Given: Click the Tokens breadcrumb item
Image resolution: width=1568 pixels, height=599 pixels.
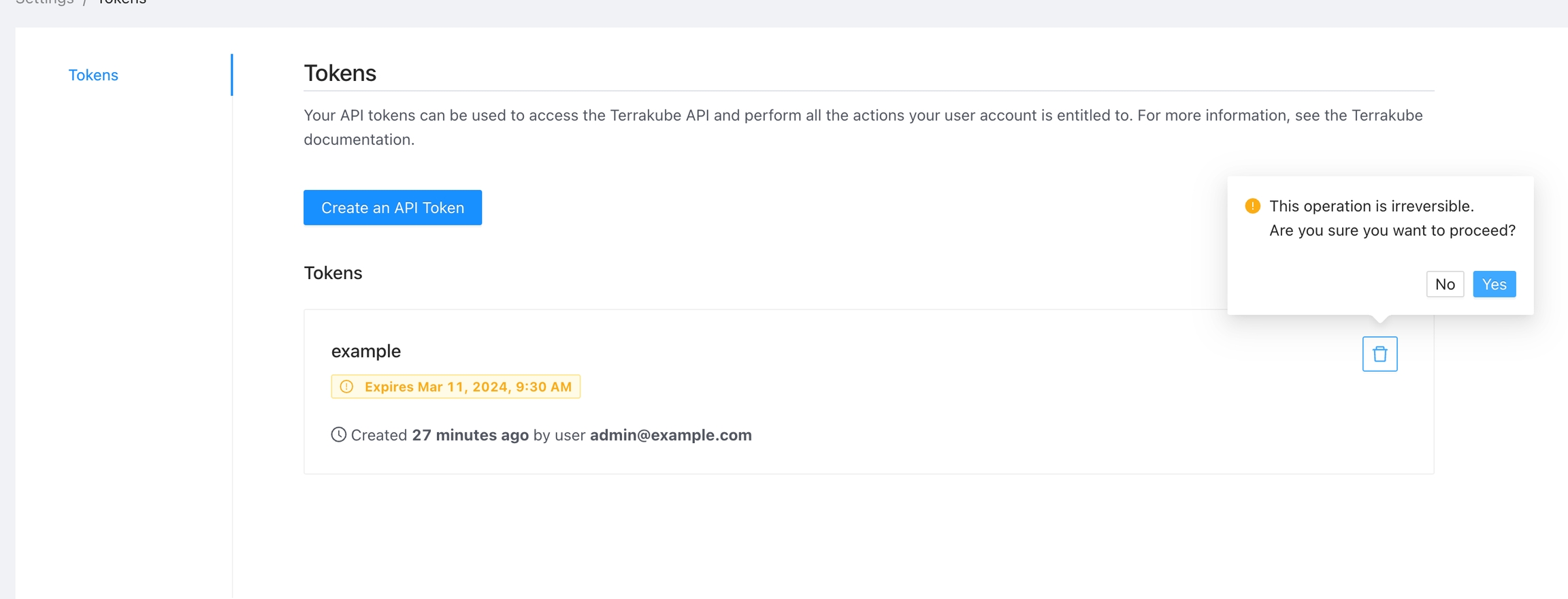Looking at the screenshot, I should click(122, 2).
